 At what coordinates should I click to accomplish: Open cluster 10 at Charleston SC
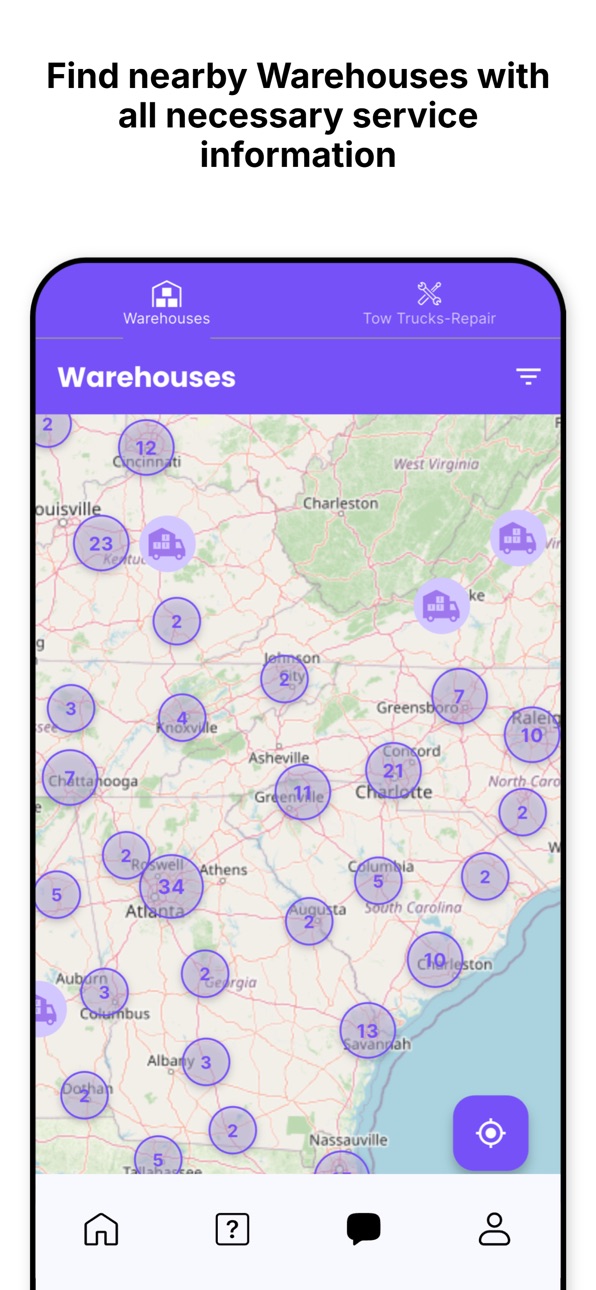pos(434,959)
